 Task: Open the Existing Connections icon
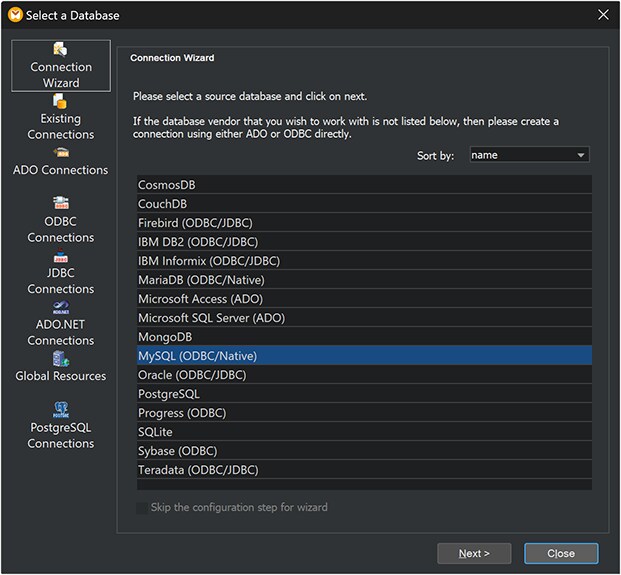click(61, 101)
